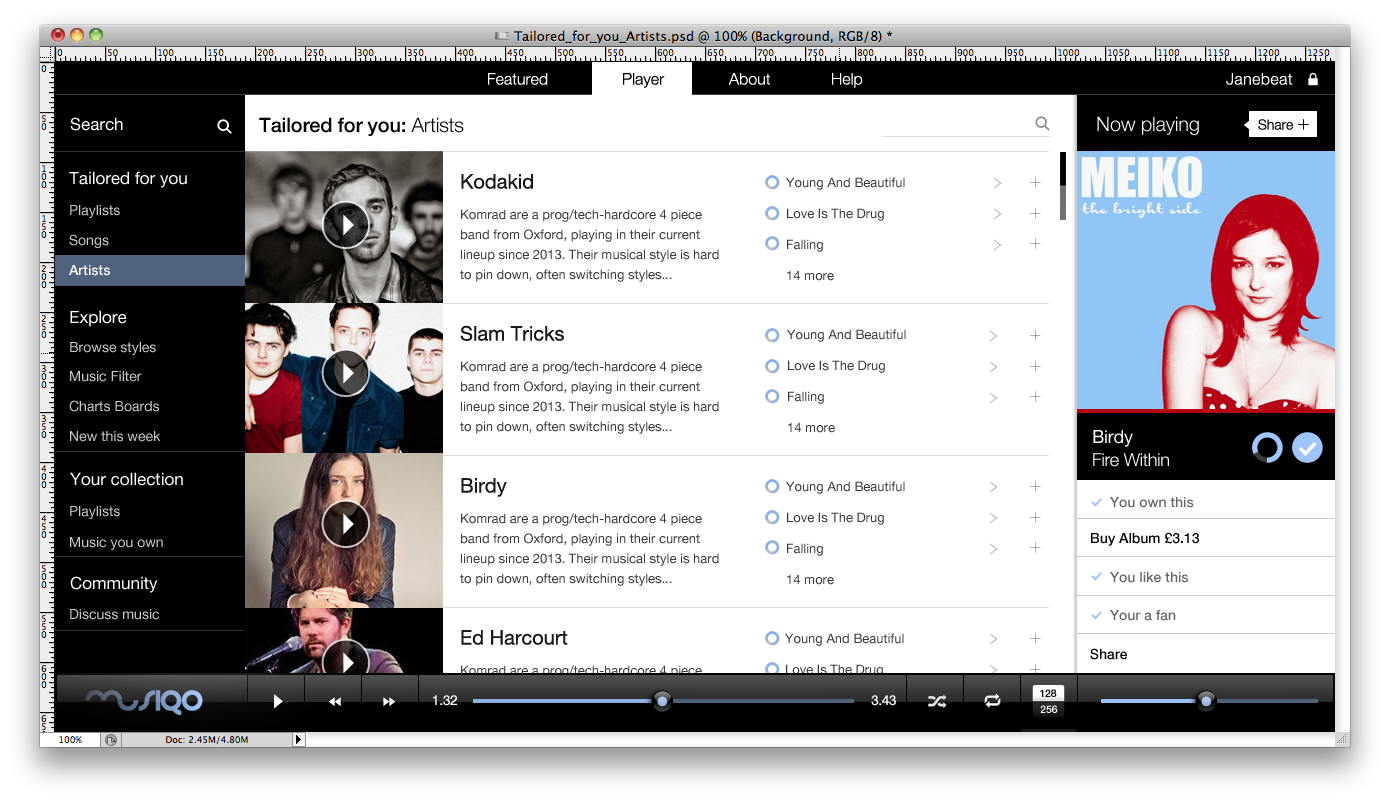Screen dimensions: 1390x802
Task: Switch to the Player tab
Action: coord(642,79)
